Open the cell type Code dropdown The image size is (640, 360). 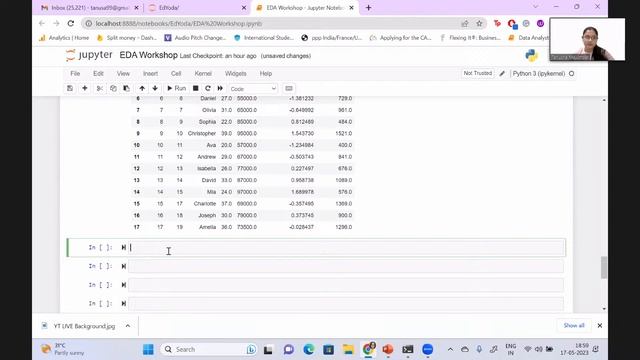tap(253, 89)
